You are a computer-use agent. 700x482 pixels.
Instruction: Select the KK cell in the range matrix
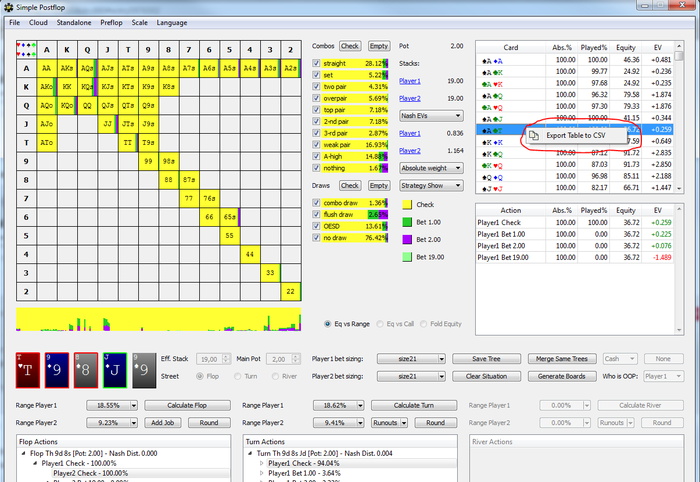click(x=67, y=87)
